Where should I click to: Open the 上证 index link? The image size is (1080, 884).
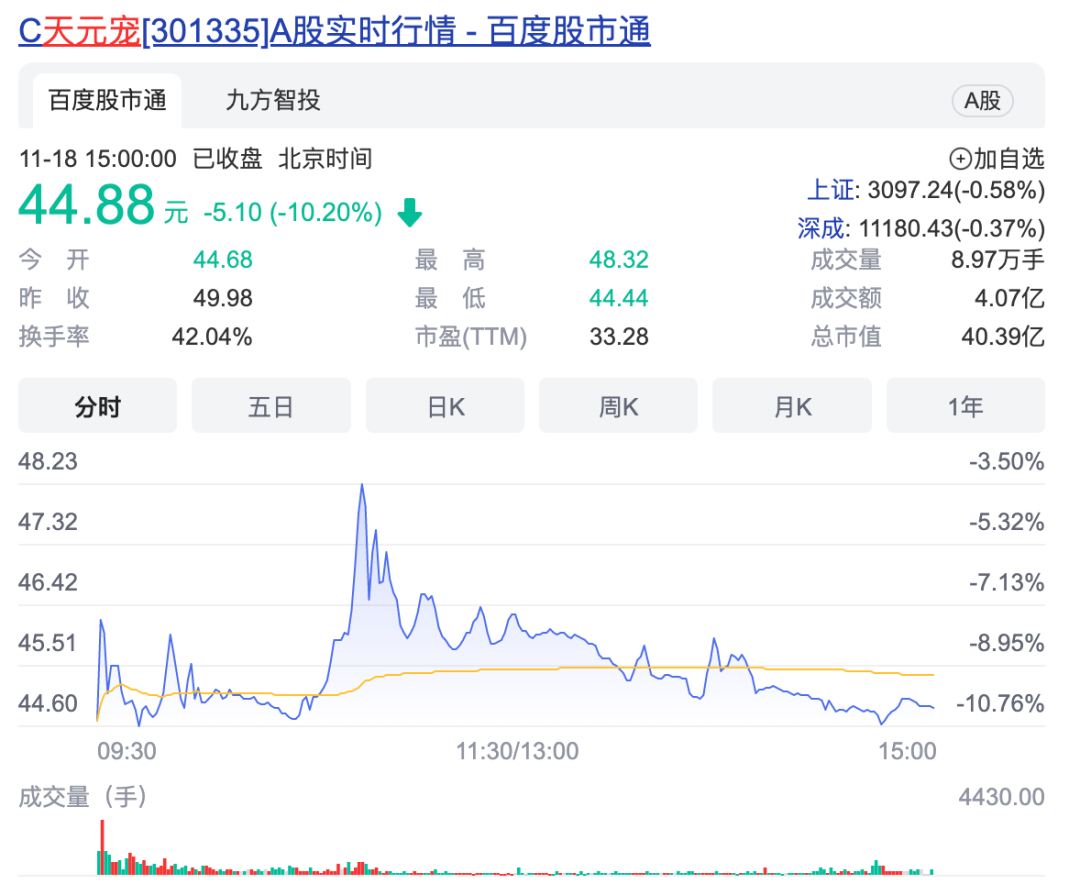(833, 190)
